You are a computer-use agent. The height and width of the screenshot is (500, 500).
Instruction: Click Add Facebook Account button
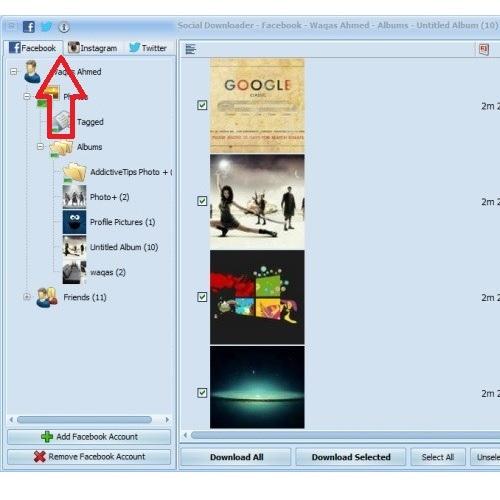click(89, 437)
